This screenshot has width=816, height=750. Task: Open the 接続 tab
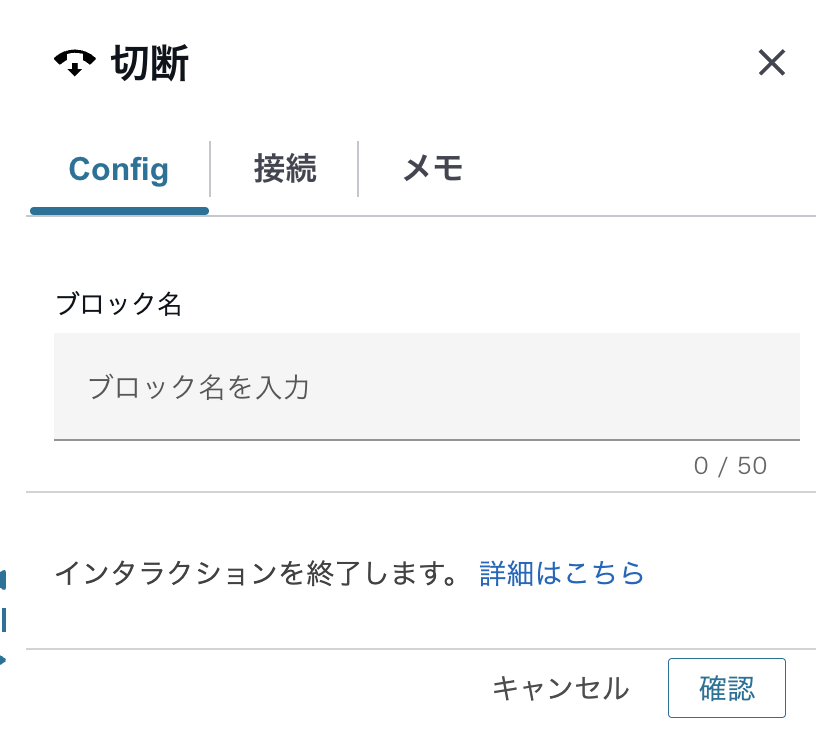(x=285, y=169)
